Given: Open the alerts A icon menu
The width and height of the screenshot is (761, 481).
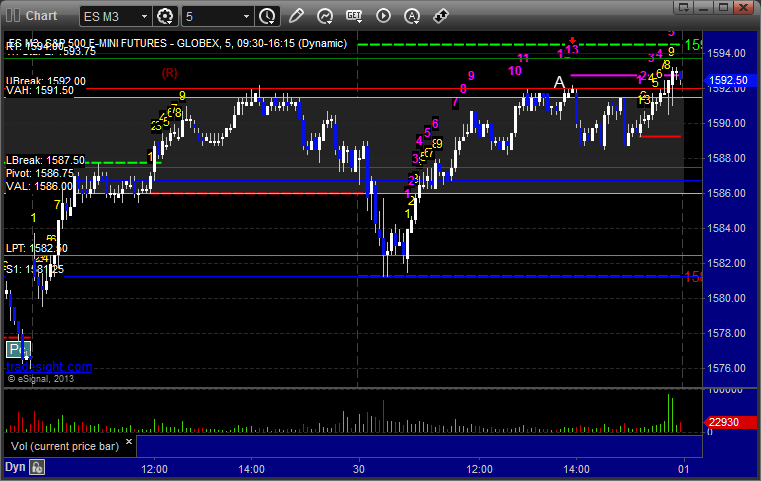Looking at the screenshot, I should tap(412, 16).
